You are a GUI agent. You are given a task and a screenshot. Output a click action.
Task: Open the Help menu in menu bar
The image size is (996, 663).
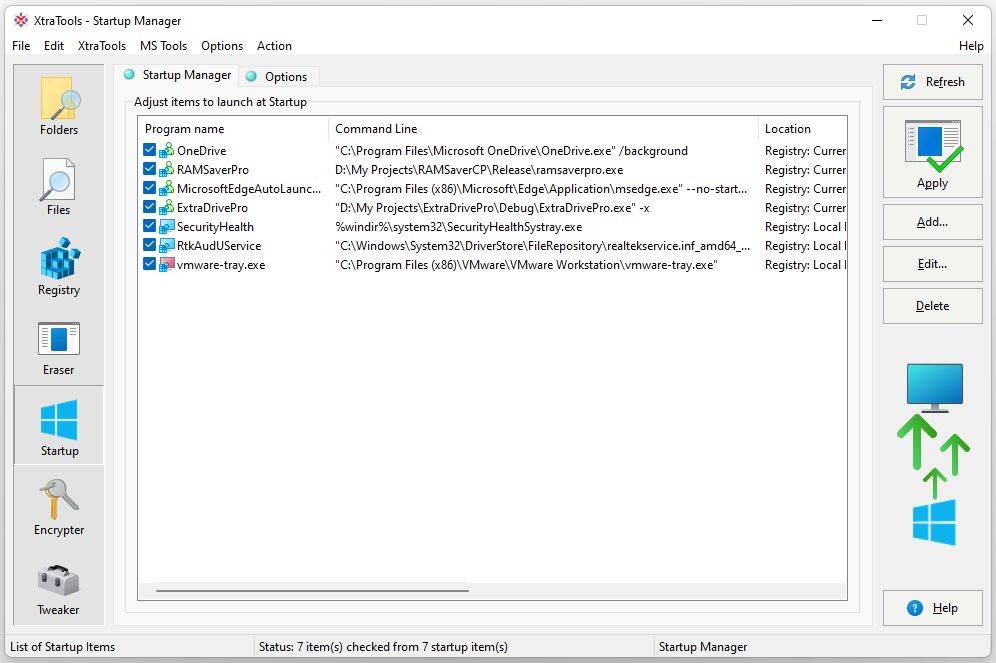971,46
